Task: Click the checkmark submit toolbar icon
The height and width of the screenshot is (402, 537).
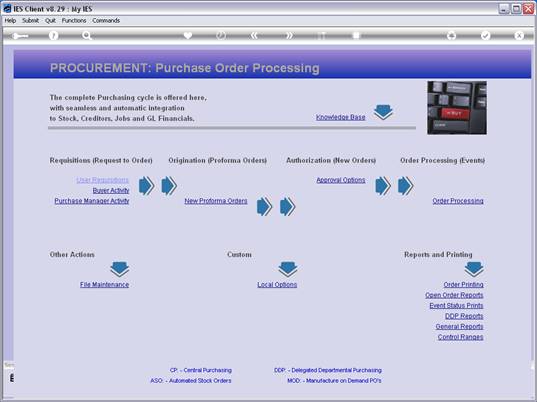Action: coord(485,35)
